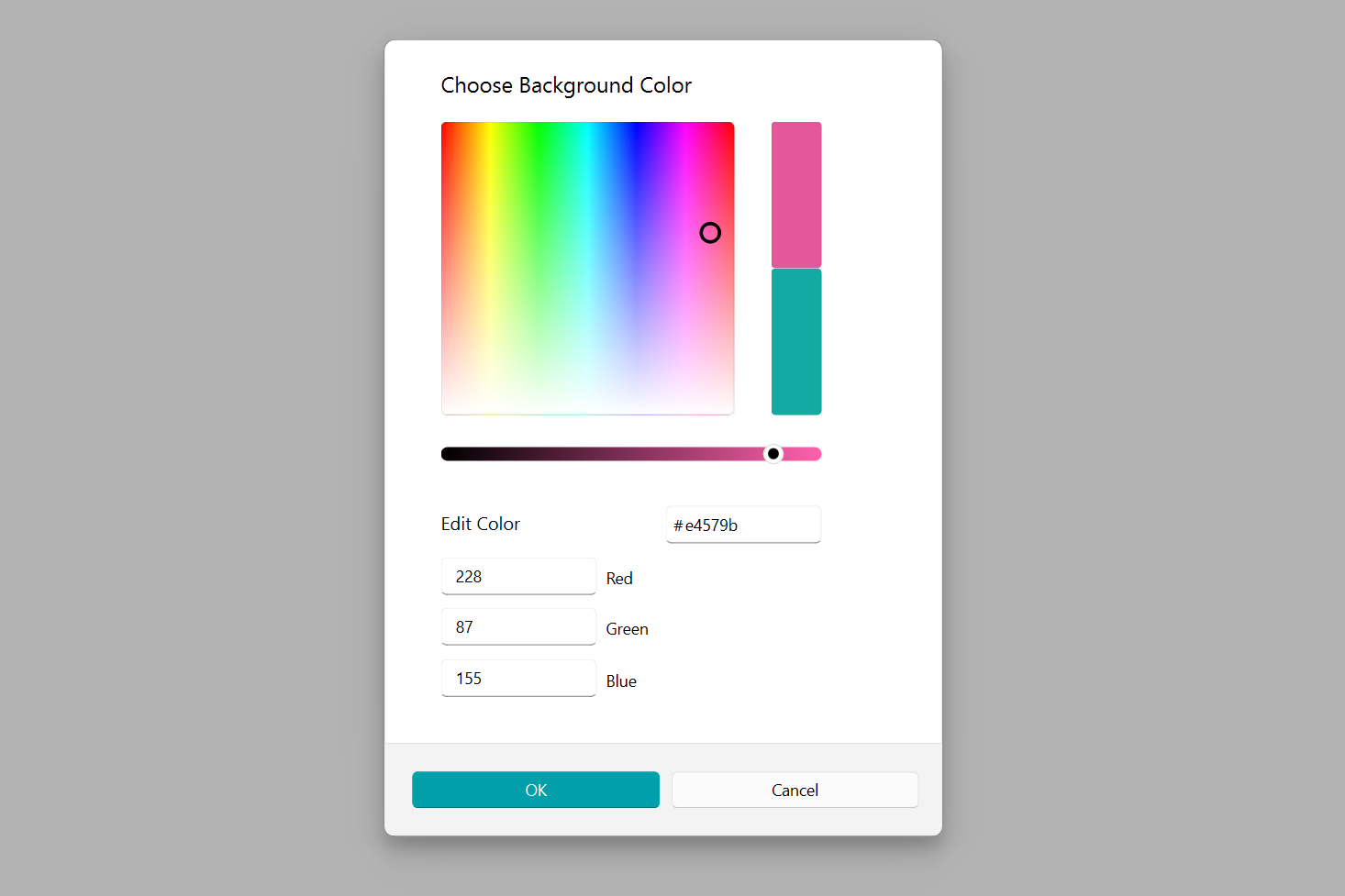Click the brightness slider handle
This screenshot has height=896, width=1345.
[x=773, y=453]
